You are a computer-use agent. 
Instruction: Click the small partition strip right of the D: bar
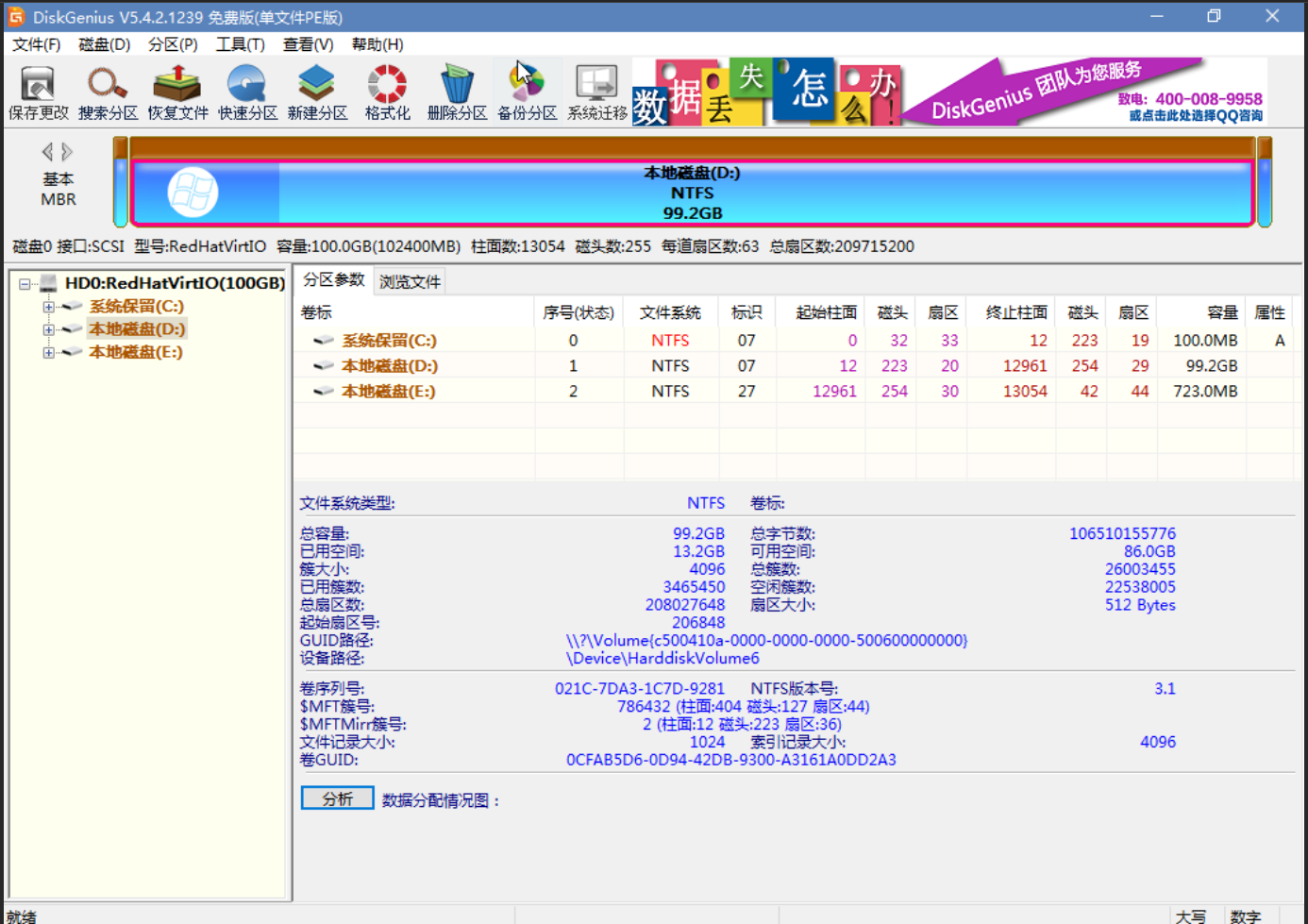[1265, 182]
